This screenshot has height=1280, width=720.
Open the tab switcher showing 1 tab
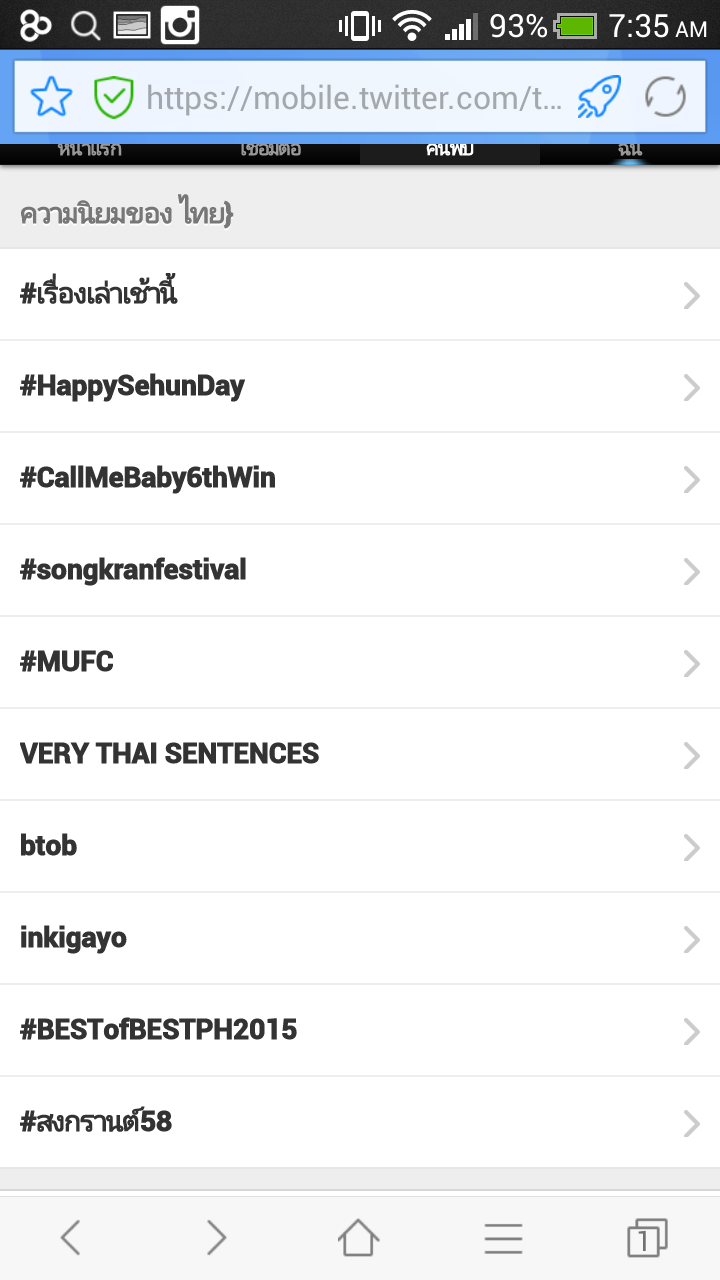pyautogui.click(x=647, y=1238)
